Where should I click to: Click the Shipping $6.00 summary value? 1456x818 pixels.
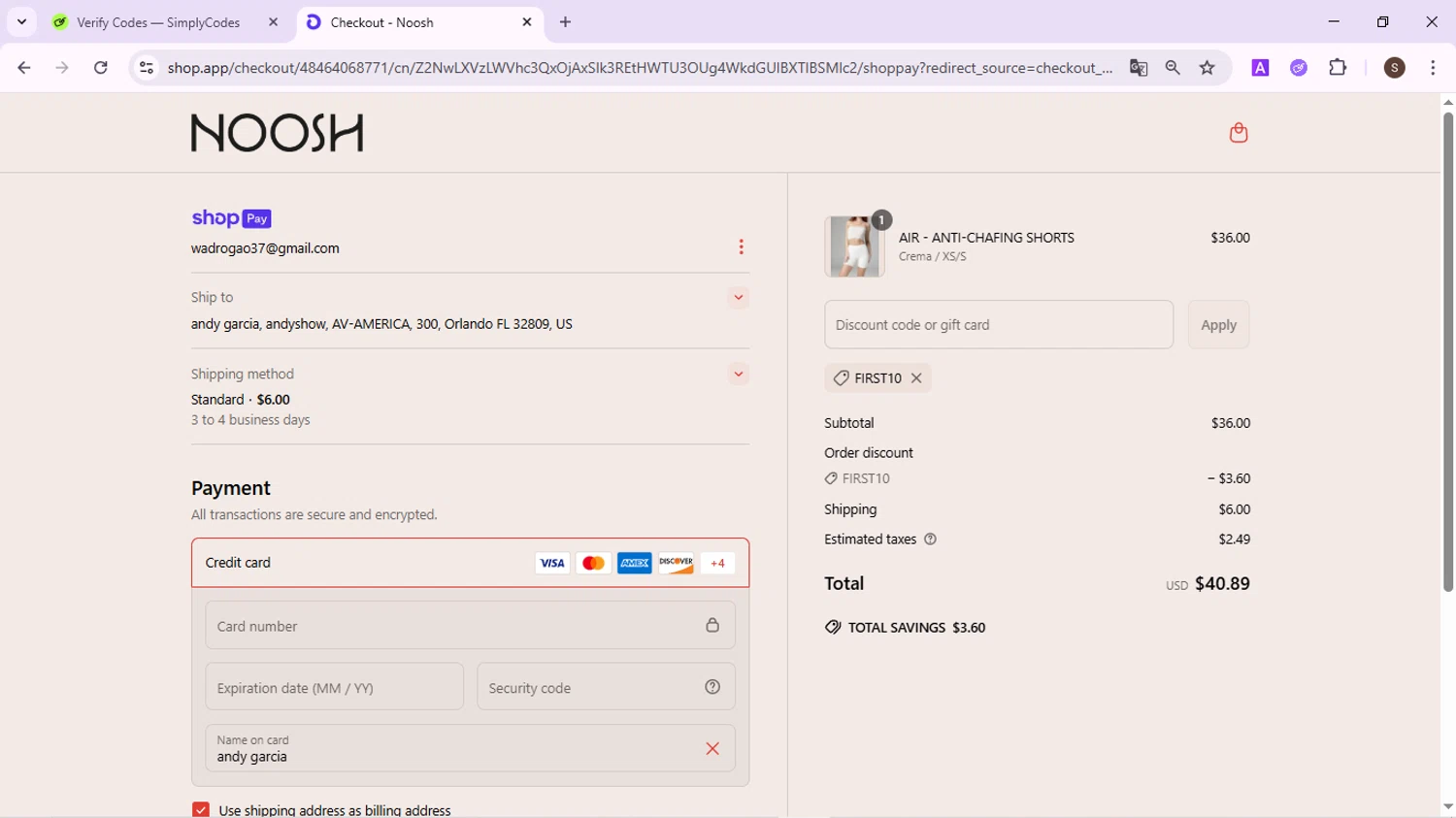coord(1235,509)
